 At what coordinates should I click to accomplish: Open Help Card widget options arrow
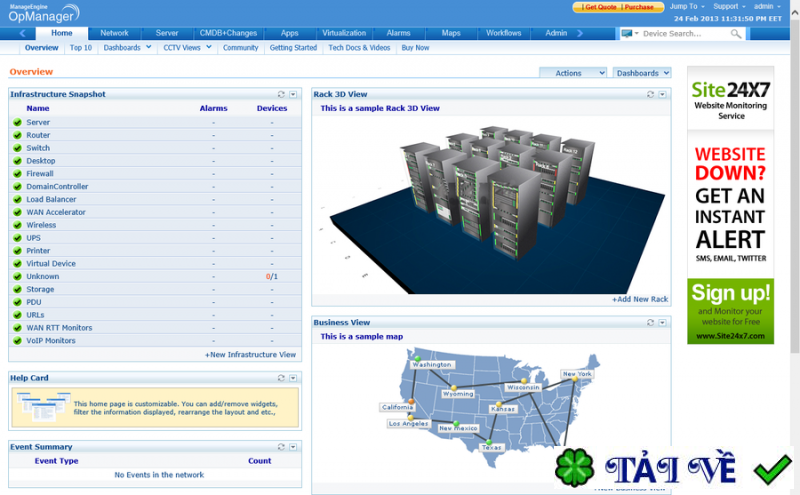293,378
